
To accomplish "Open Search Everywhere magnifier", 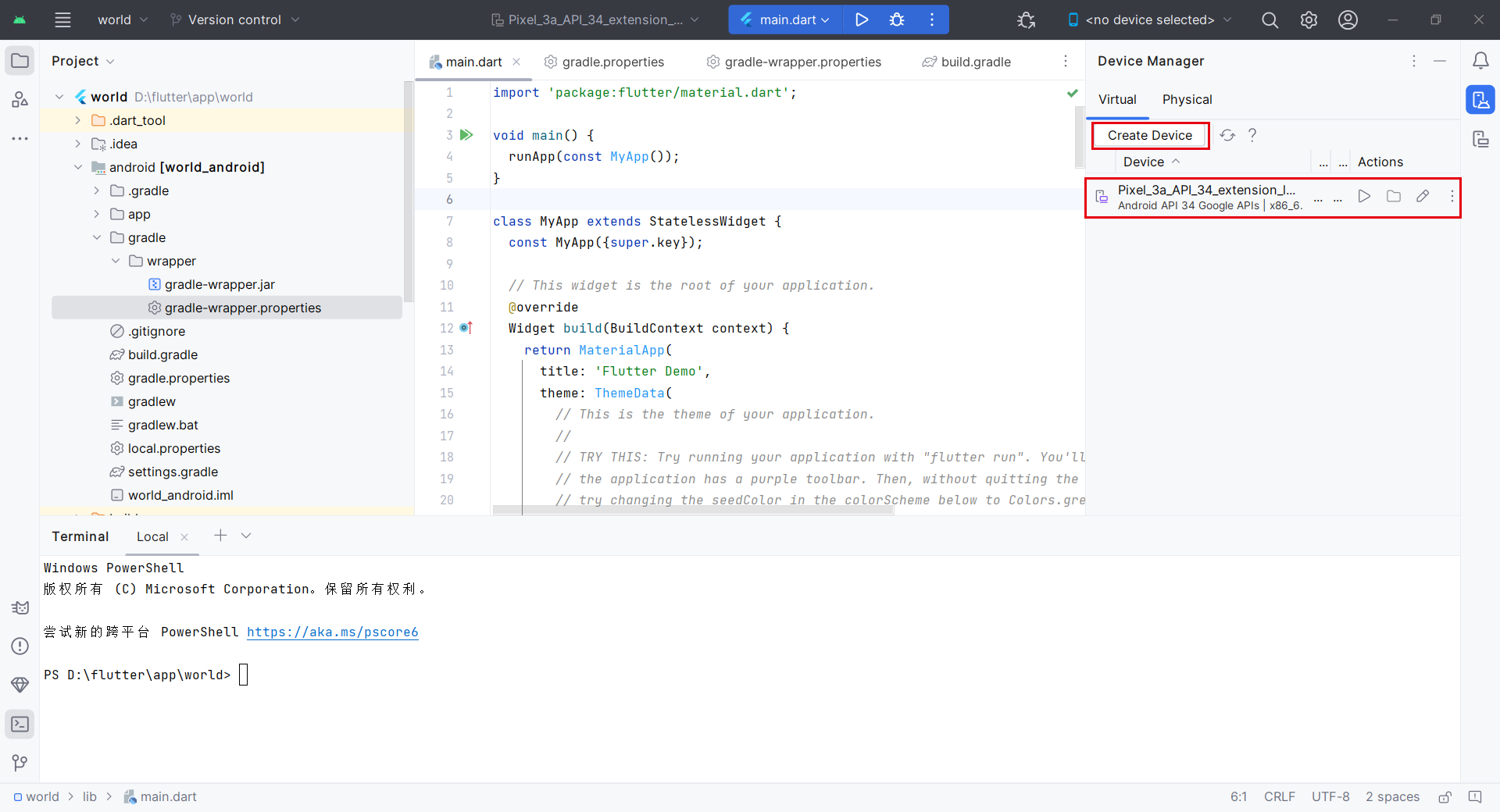I will (x=1270, y=20).
